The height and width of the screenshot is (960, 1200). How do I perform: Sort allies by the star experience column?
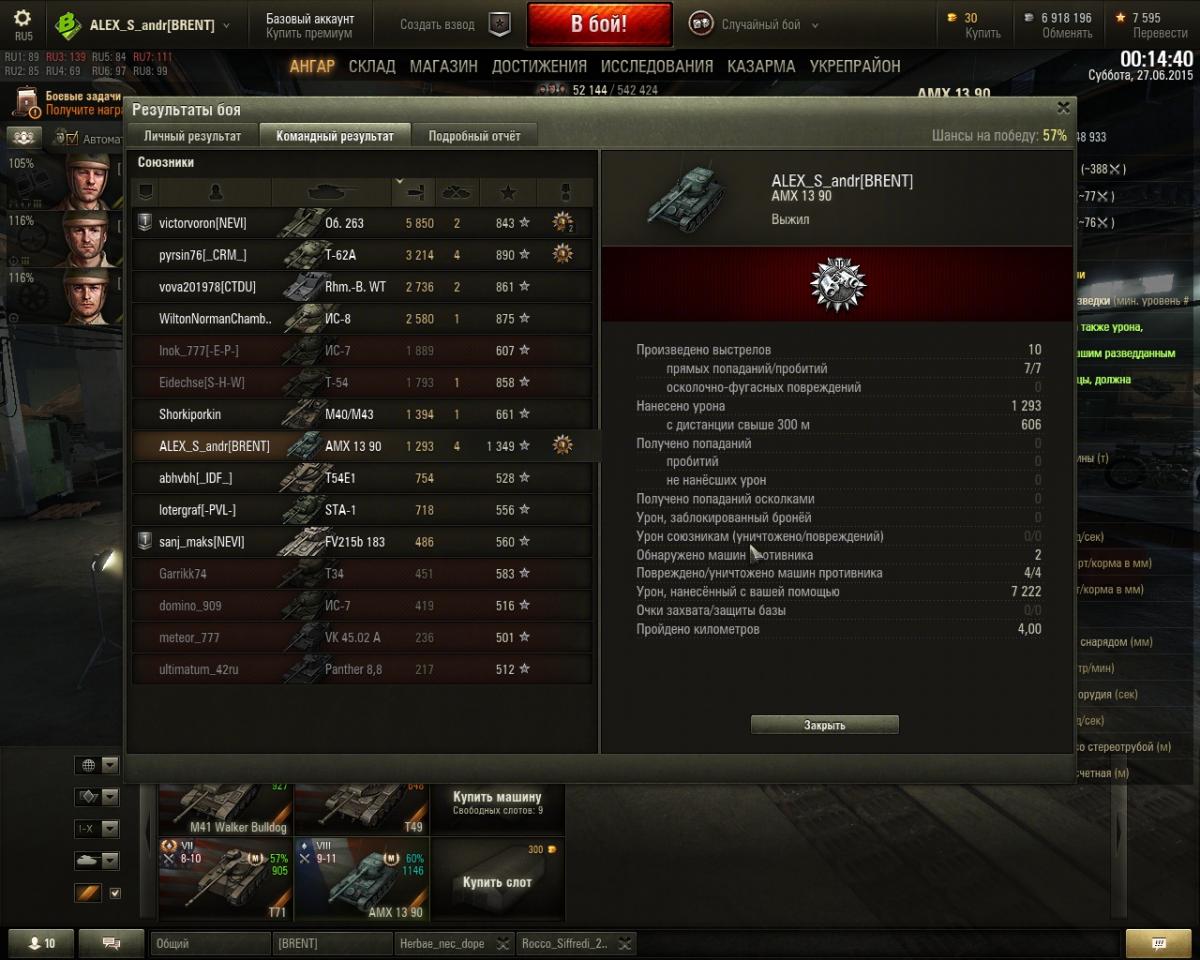click(x=508, y=192)
